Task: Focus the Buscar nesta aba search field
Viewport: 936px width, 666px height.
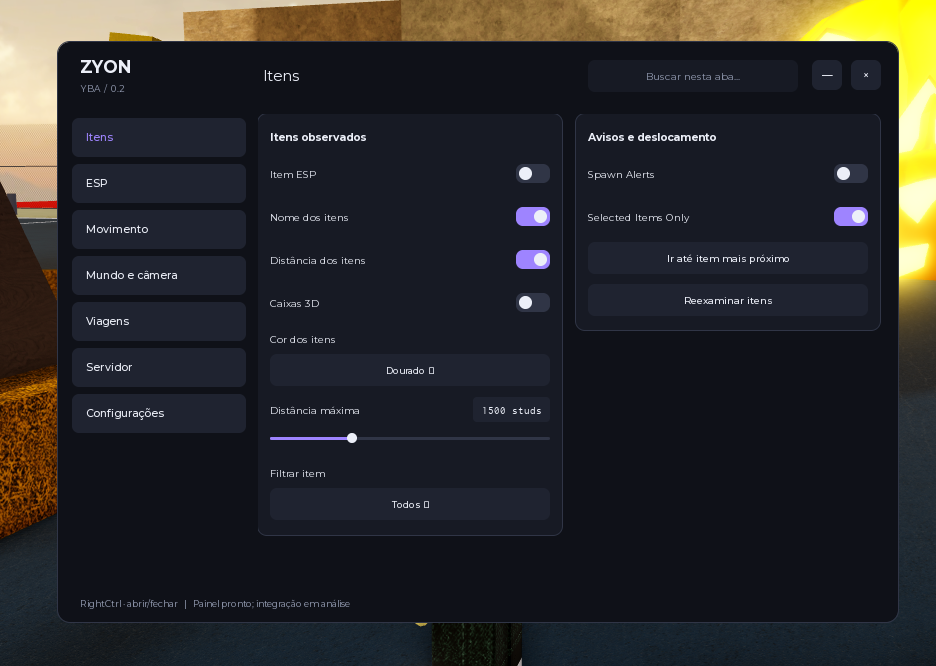Action: pos(692,76)
